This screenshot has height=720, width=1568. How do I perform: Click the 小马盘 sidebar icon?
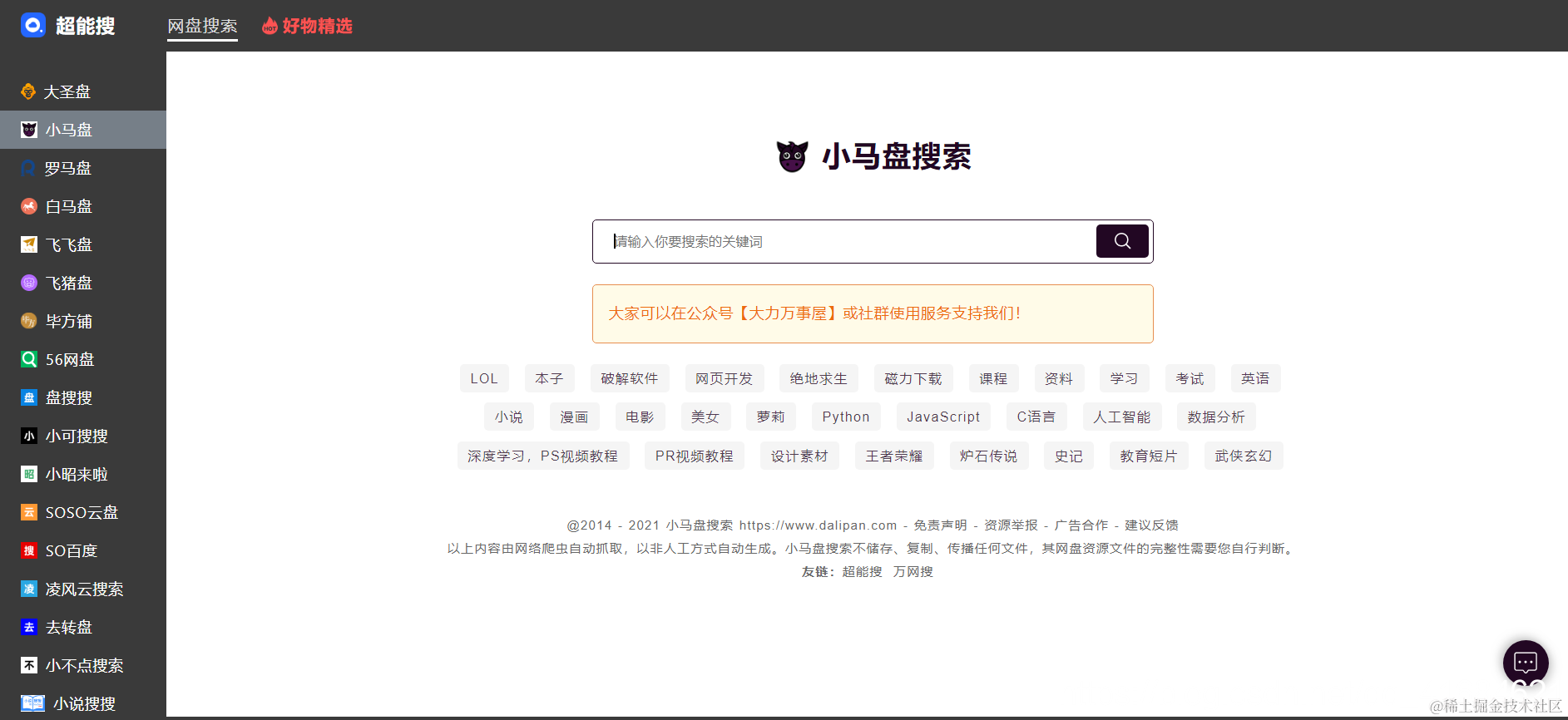[29, 130]
